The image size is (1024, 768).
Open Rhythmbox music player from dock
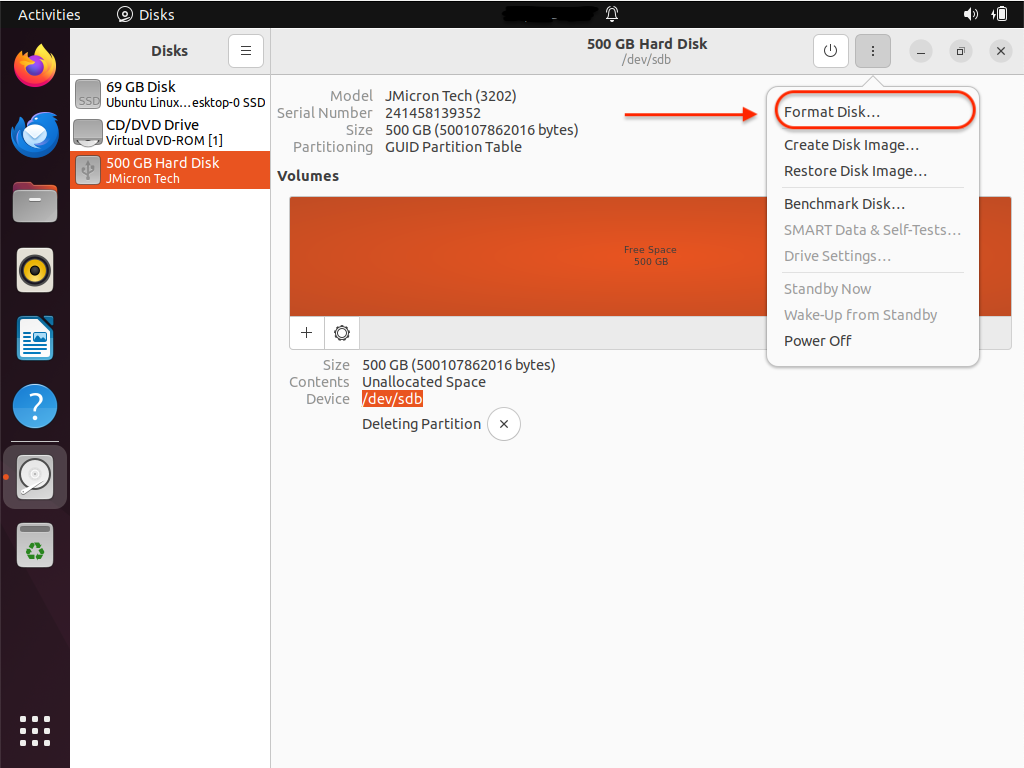pos(35,270)
